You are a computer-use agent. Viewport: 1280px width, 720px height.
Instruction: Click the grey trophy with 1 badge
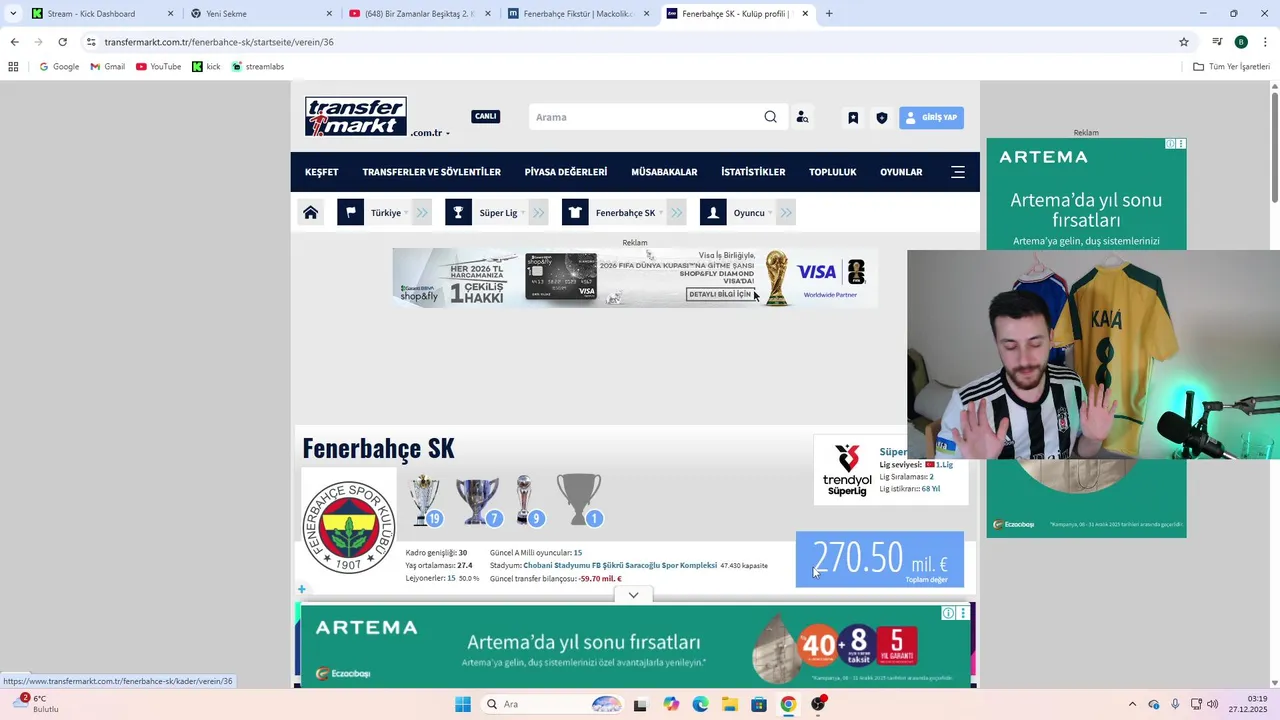click(x=579, y=500)
